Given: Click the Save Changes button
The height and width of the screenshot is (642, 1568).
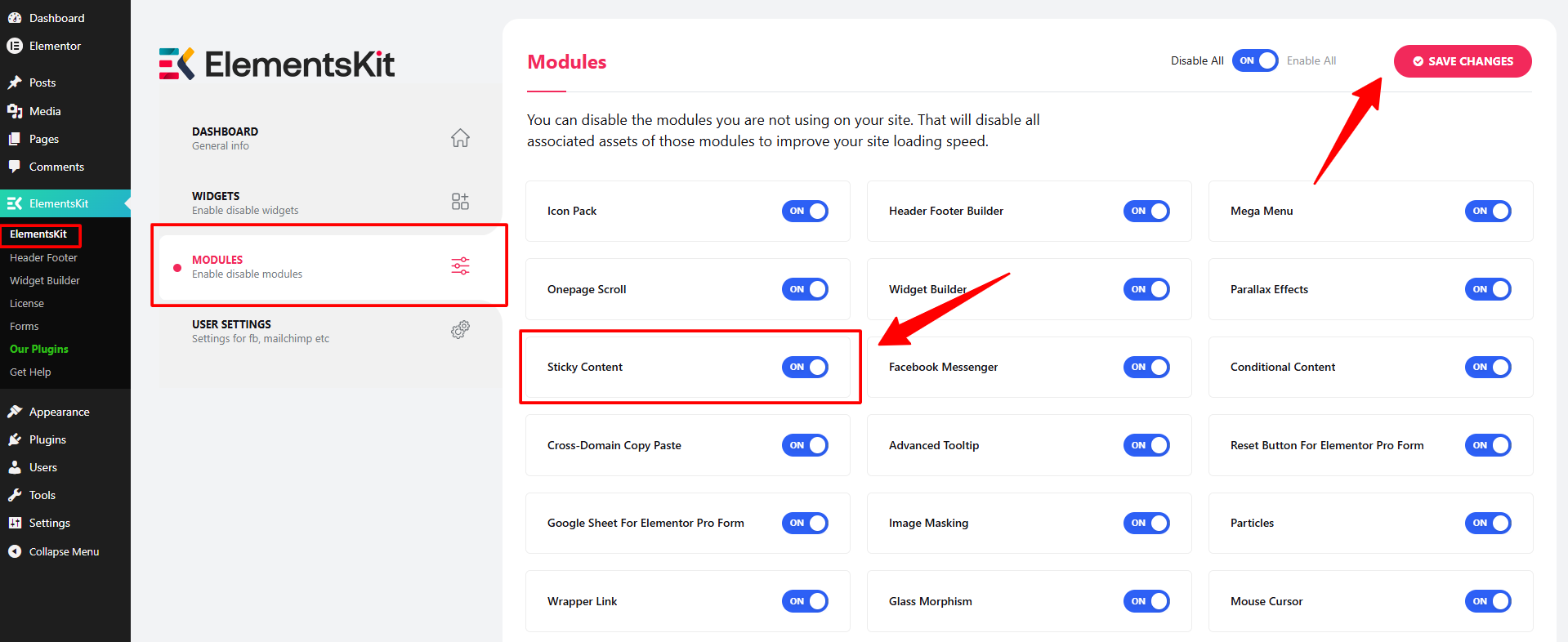Looking at the screenshot, I should point(1462,61).
